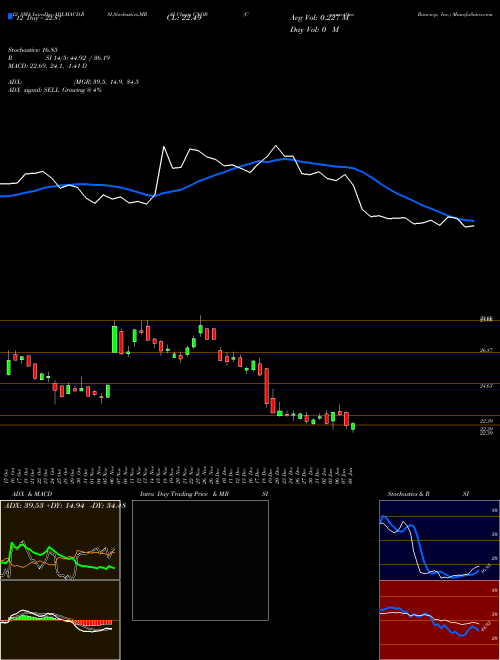
Task: Click the '(MGR) 39.5, 14.9, 34.3' ADX values
Action: pos(106,82)
